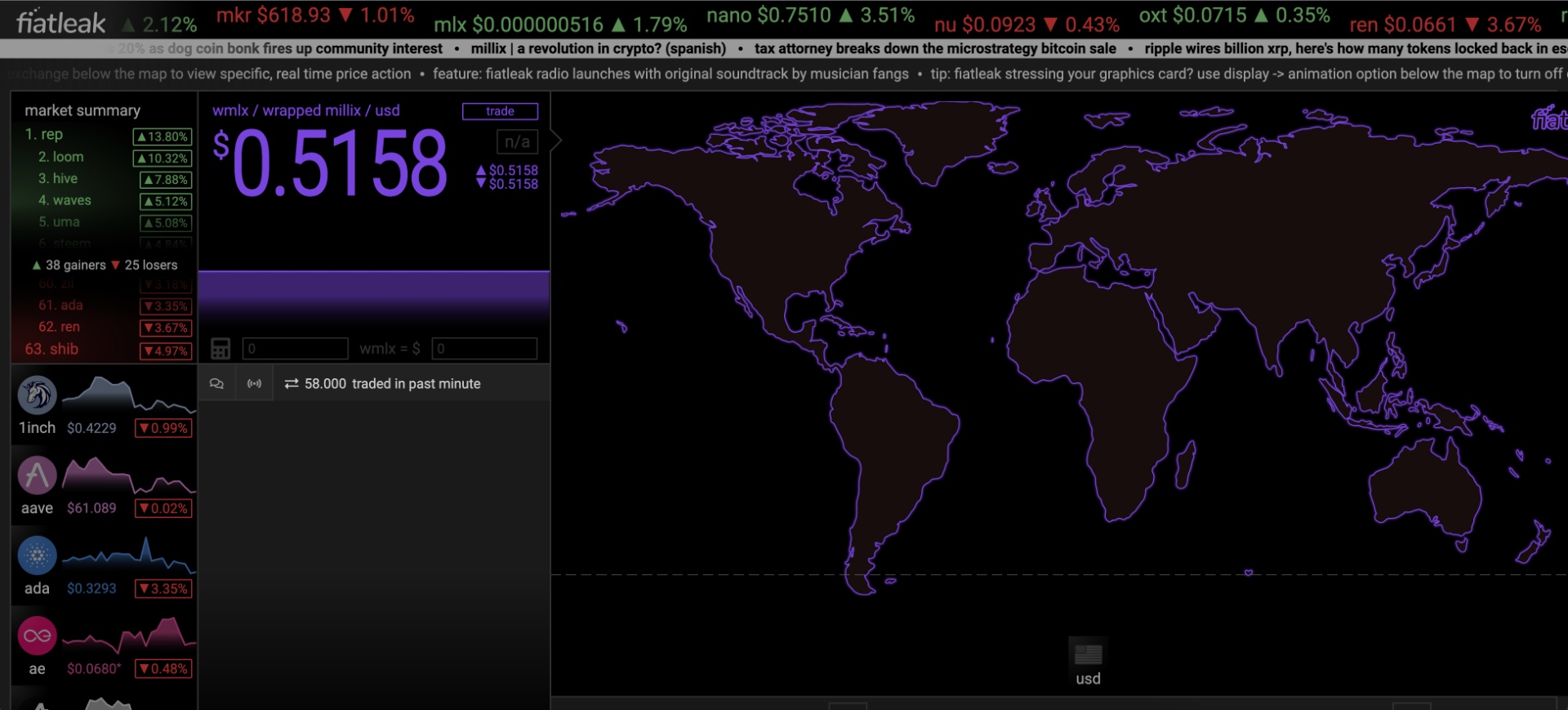Viewport: 1568px width, 710px height.
Task: Open the nu $0.0923 ticker item
Action: [1027, 25]
